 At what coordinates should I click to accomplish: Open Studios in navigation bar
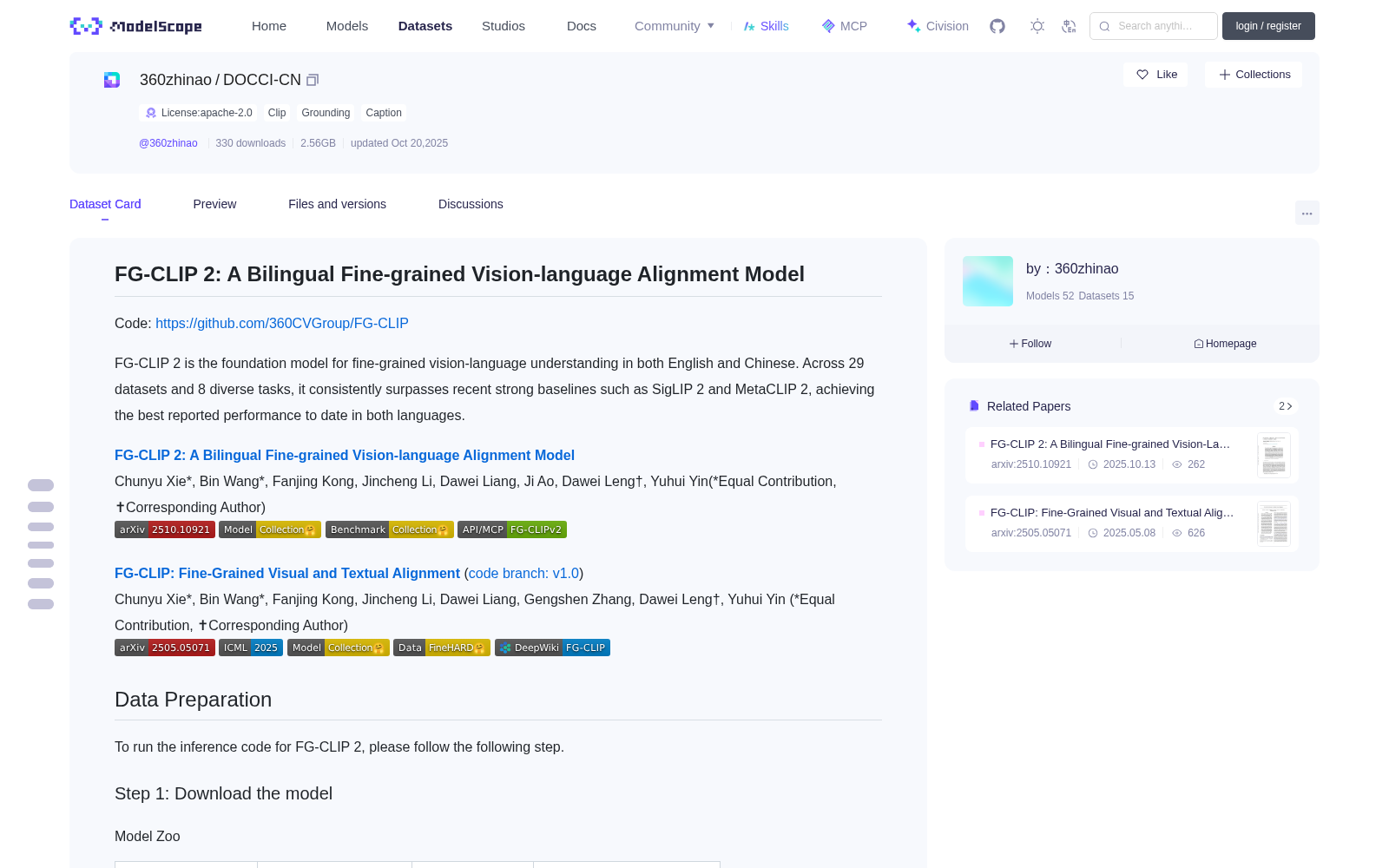[x=504, y=26]
